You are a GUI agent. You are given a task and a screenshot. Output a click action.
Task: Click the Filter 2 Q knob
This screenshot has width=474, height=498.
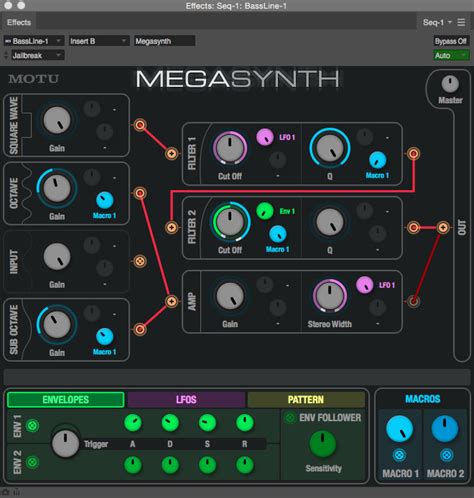coord(330,222)
